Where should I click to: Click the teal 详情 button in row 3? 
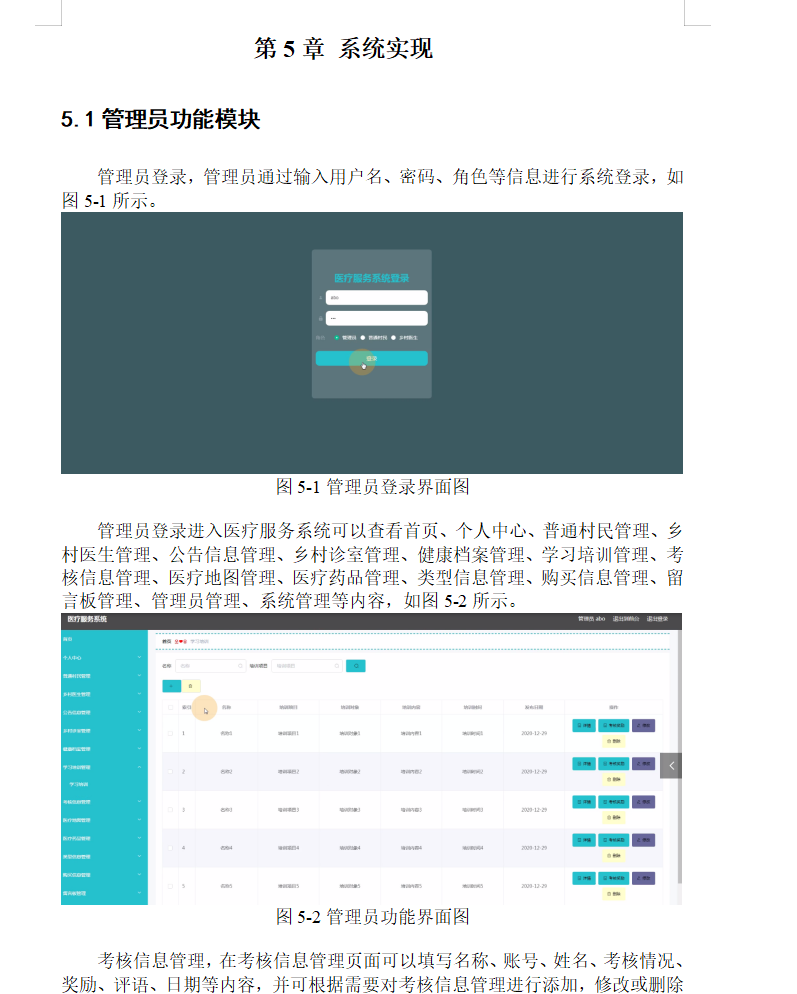(584, 802)
